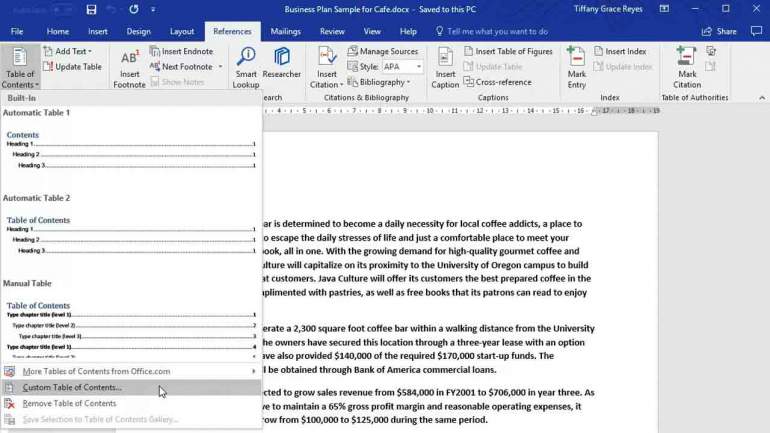The width and height of the screenshot is (770, 433).
Task: Open Smart Lookup
Action: pyautogui.click(x=246, y=68)
